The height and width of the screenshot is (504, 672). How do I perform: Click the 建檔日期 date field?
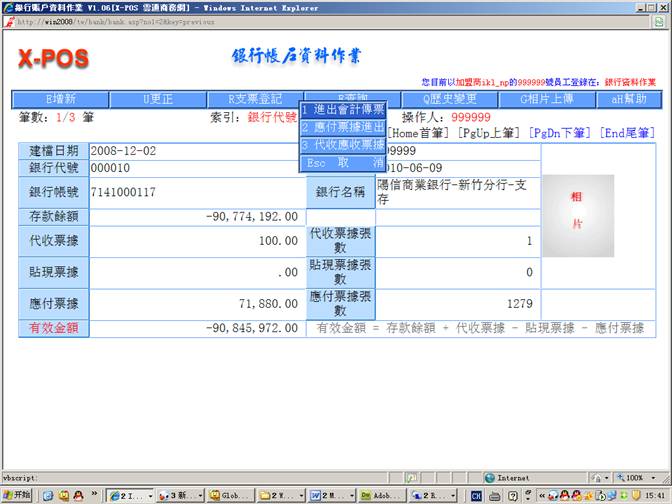[195, 150]
